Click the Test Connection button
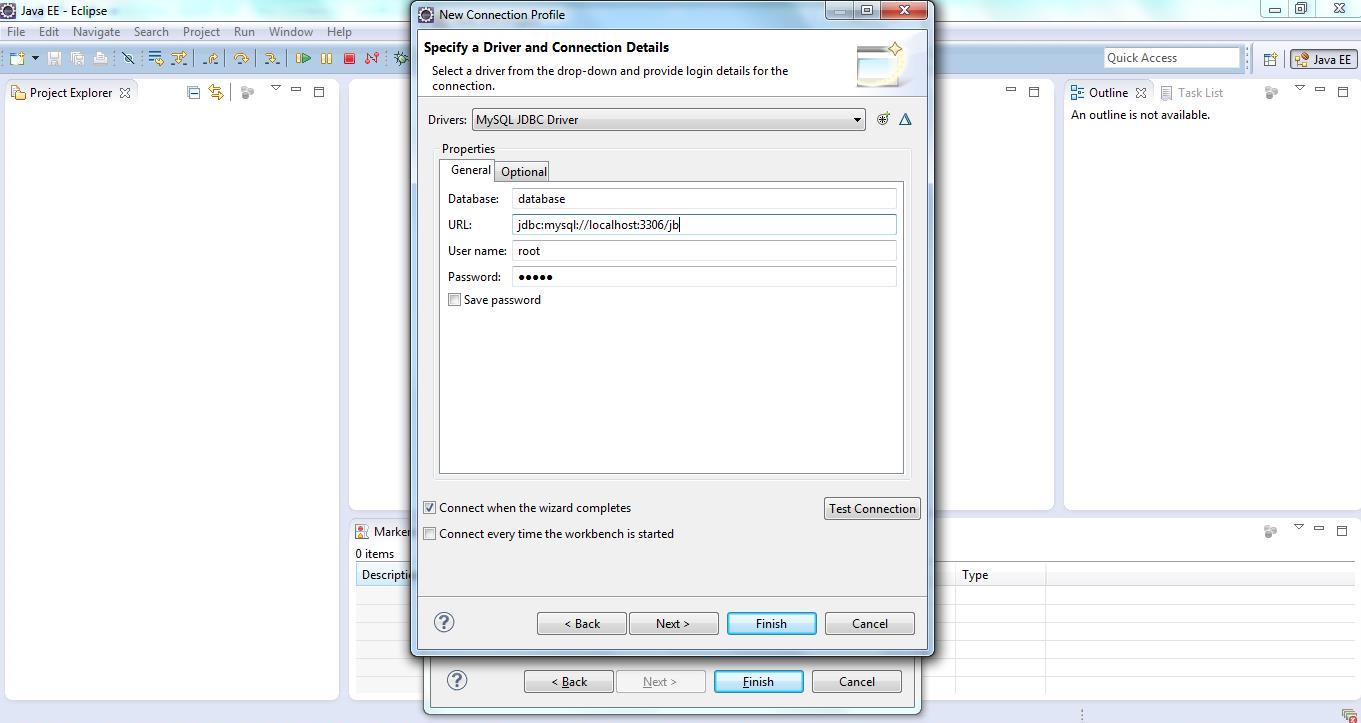 pyautogui.click(x=872, y=508)
